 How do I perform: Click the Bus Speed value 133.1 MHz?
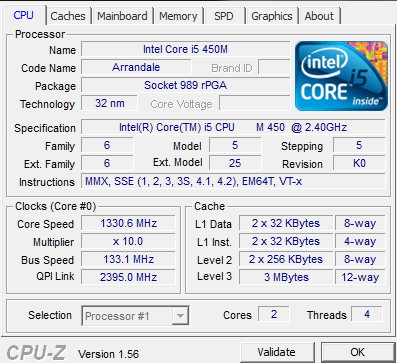(x=128, y=259)
